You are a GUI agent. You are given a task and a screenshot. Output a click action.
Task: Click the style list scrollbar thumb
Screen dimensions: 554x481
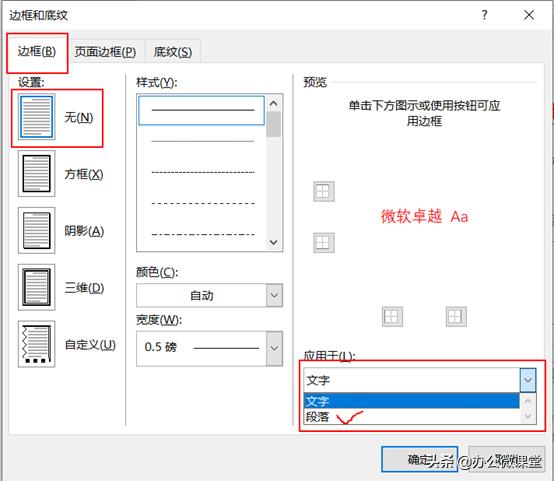(x=273, y=124)
